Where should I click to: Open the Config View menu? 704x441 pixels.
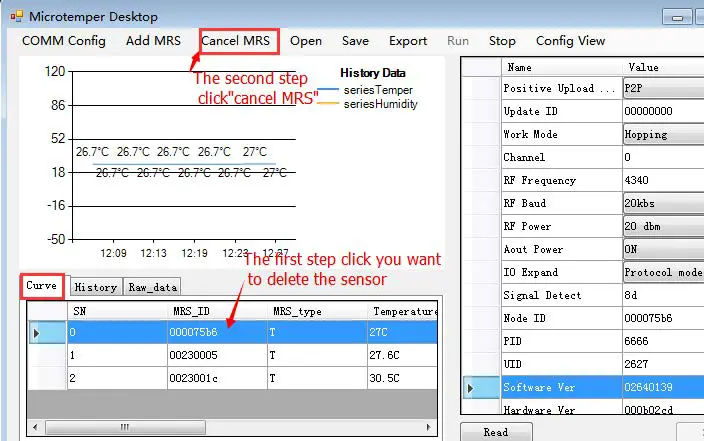tap(570, 41)
